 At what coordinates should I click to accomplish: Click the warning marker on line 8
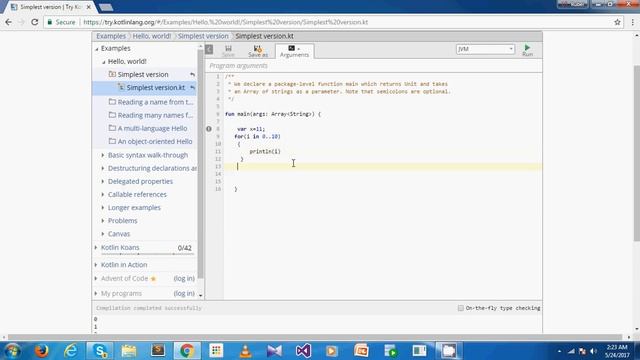[x=209, y=129]
